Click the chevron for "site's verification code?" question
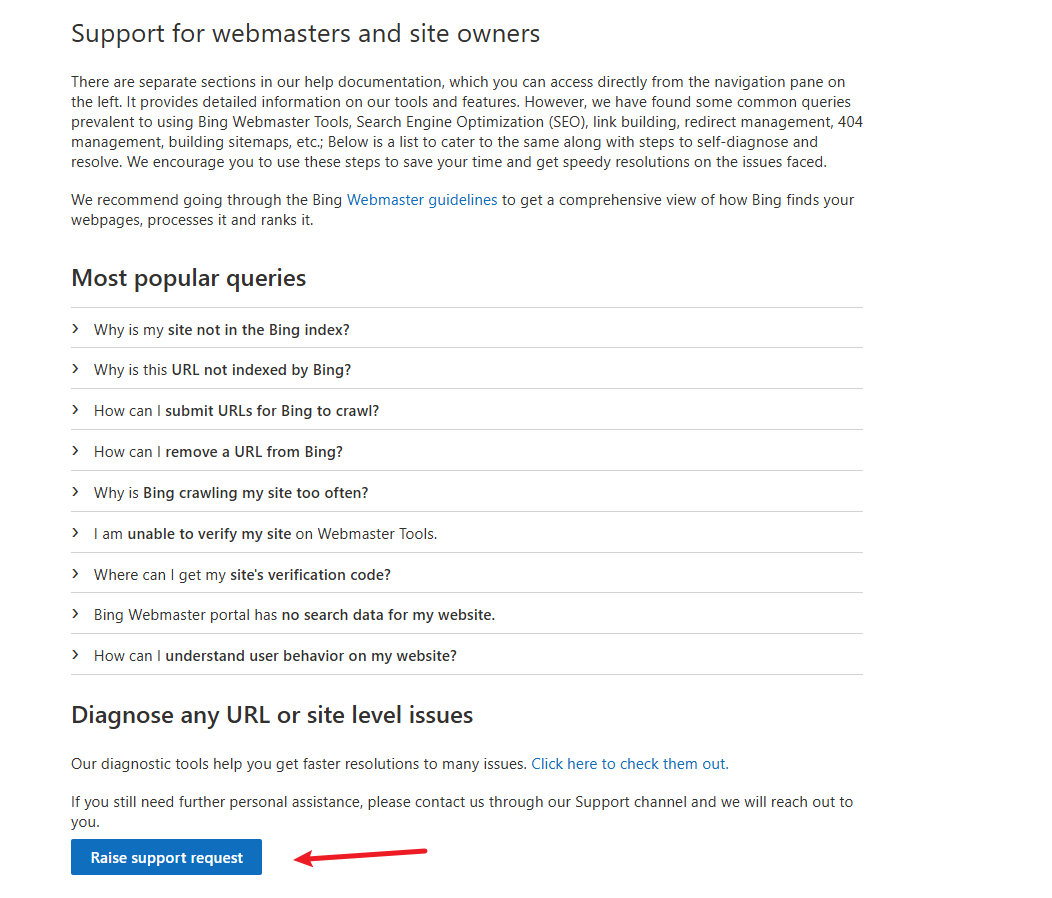This screenshot has width=1052, height=898. click(76, 574)
